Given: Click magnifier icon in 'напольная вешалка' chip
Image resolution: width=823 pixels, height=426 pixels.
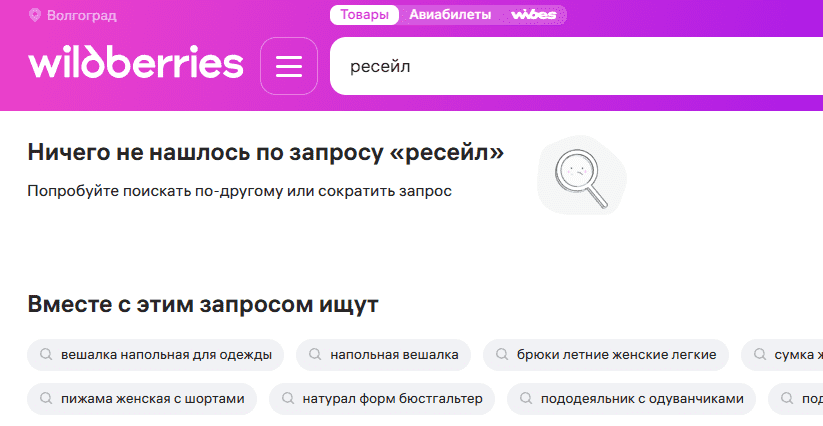Looking at the screenshot, I should [x=315, y=355].
